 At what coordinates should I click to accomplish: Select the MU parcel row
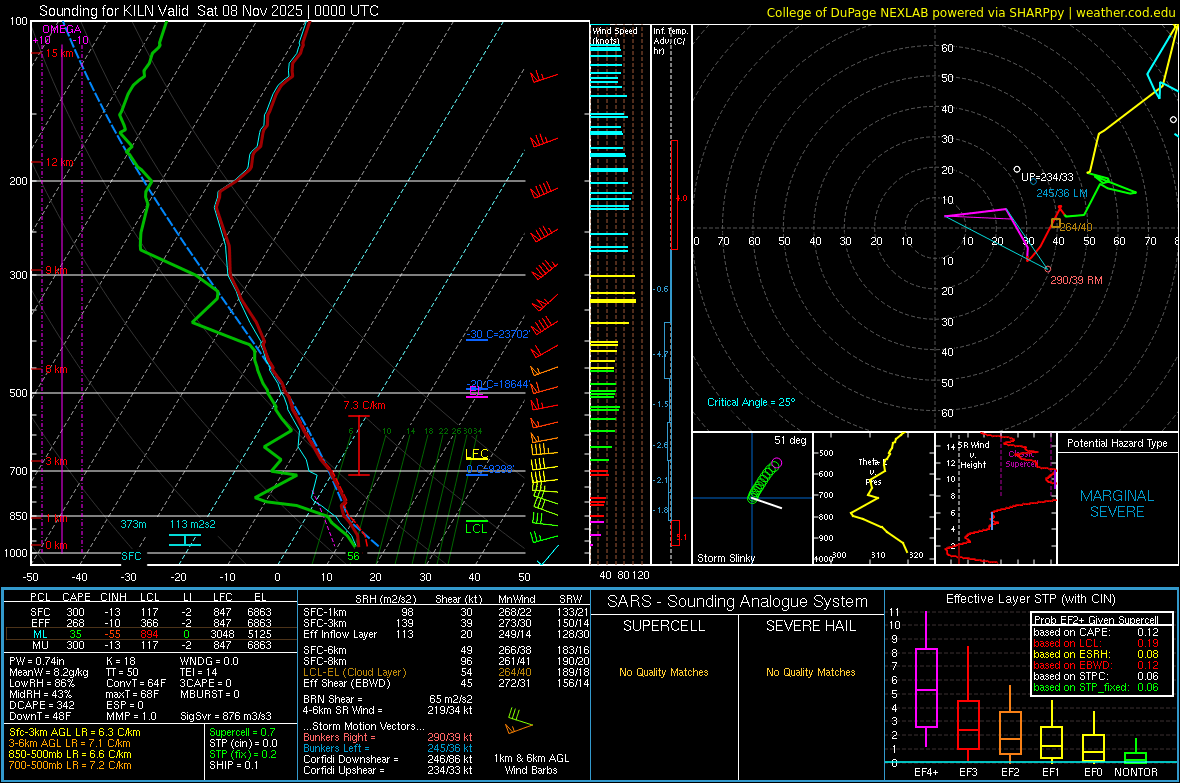point(151,644)
